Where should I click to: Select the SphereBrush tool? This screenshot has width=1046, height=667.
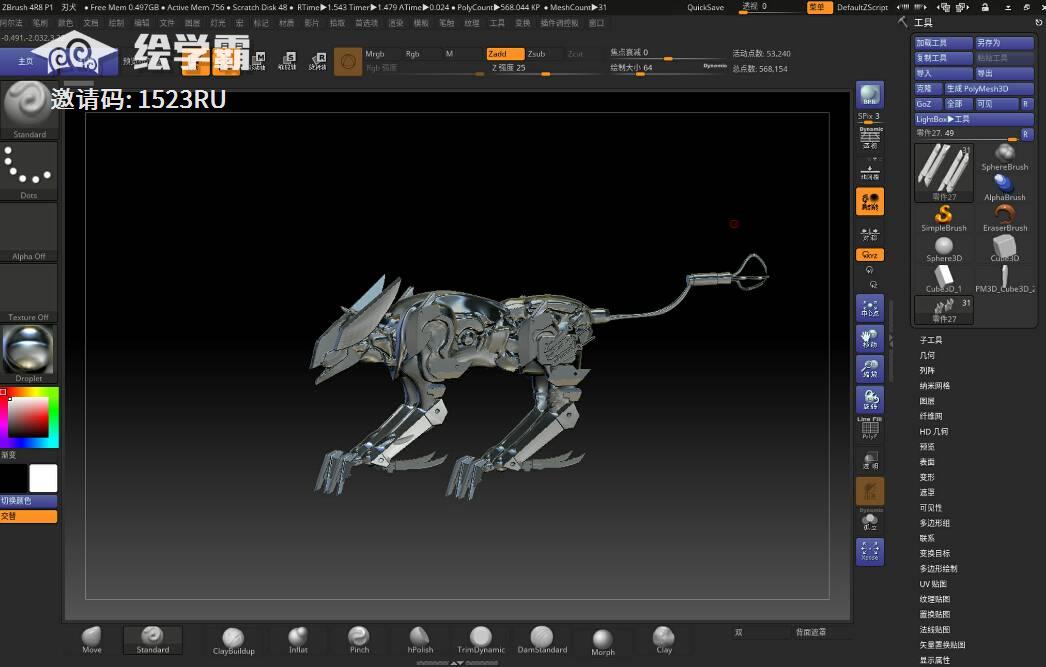tap(1004, 157)
